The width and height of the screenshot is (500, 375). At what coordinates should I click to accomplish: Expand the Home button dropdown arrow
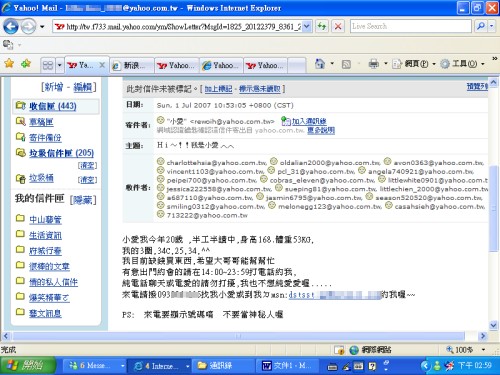[332, 63]
